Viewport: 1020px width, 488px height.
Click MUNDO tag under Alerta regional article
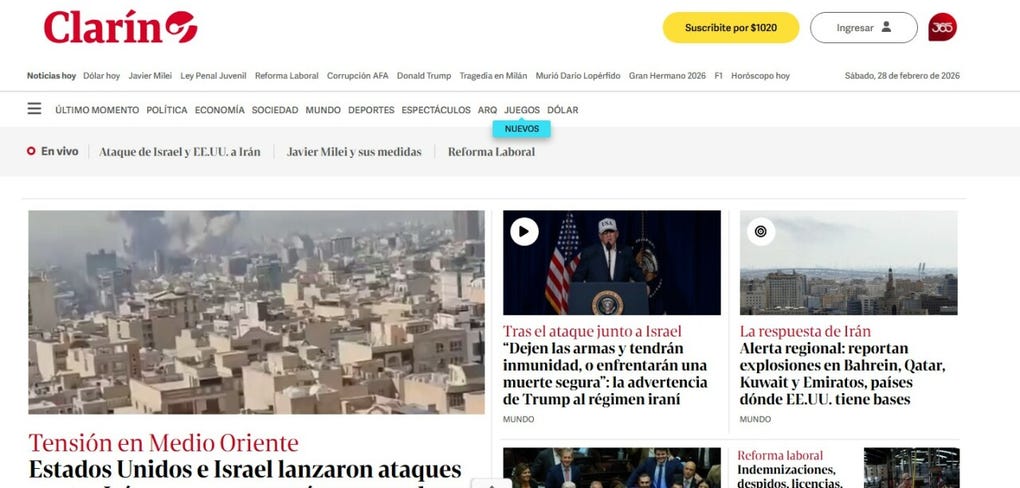pos(755,420)
